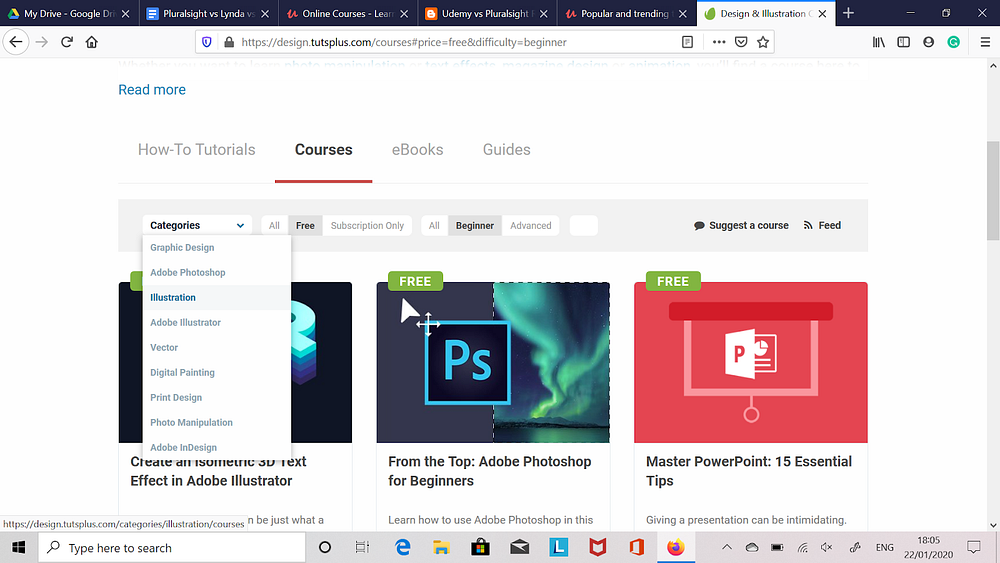Click the muted volume tray icon

(827, 547)
